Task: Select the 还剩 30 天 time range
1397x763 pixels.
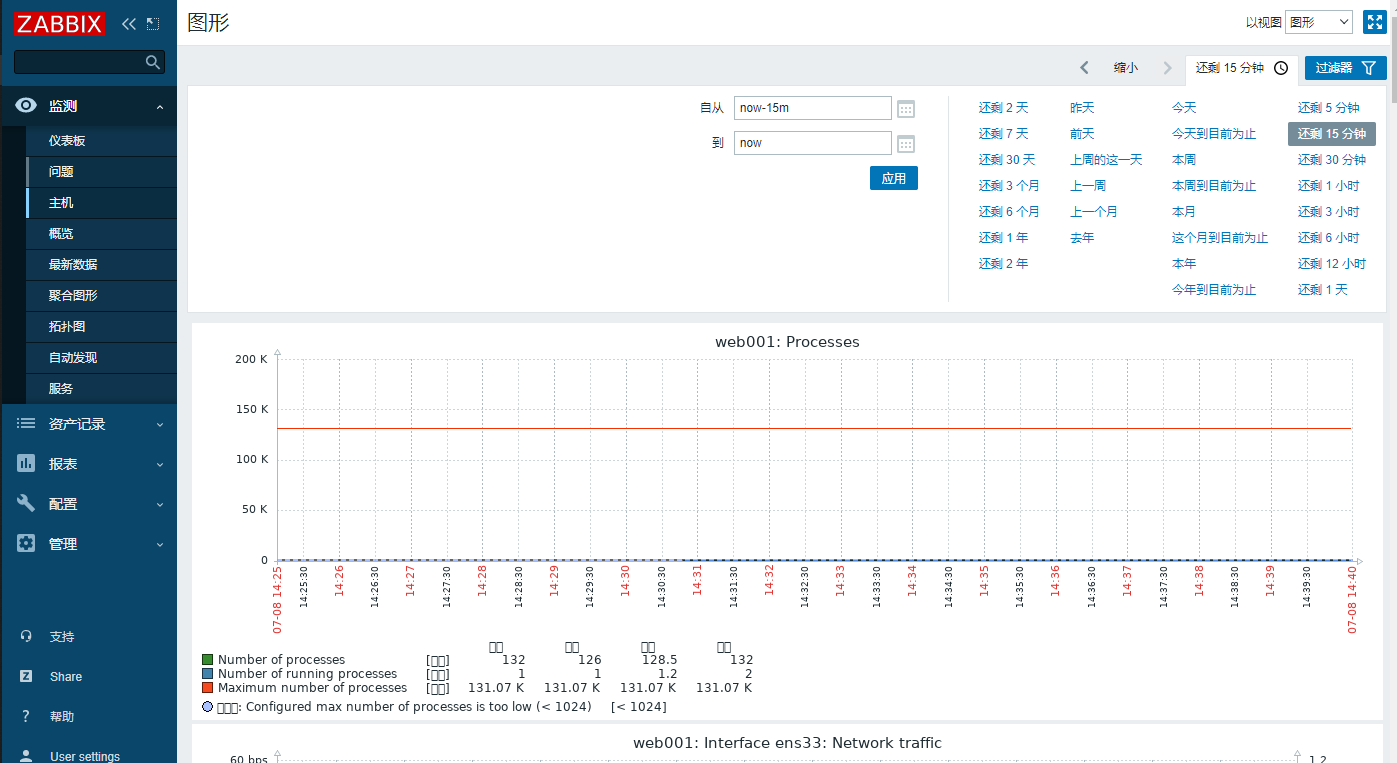Action: [x=1007, y=160]
